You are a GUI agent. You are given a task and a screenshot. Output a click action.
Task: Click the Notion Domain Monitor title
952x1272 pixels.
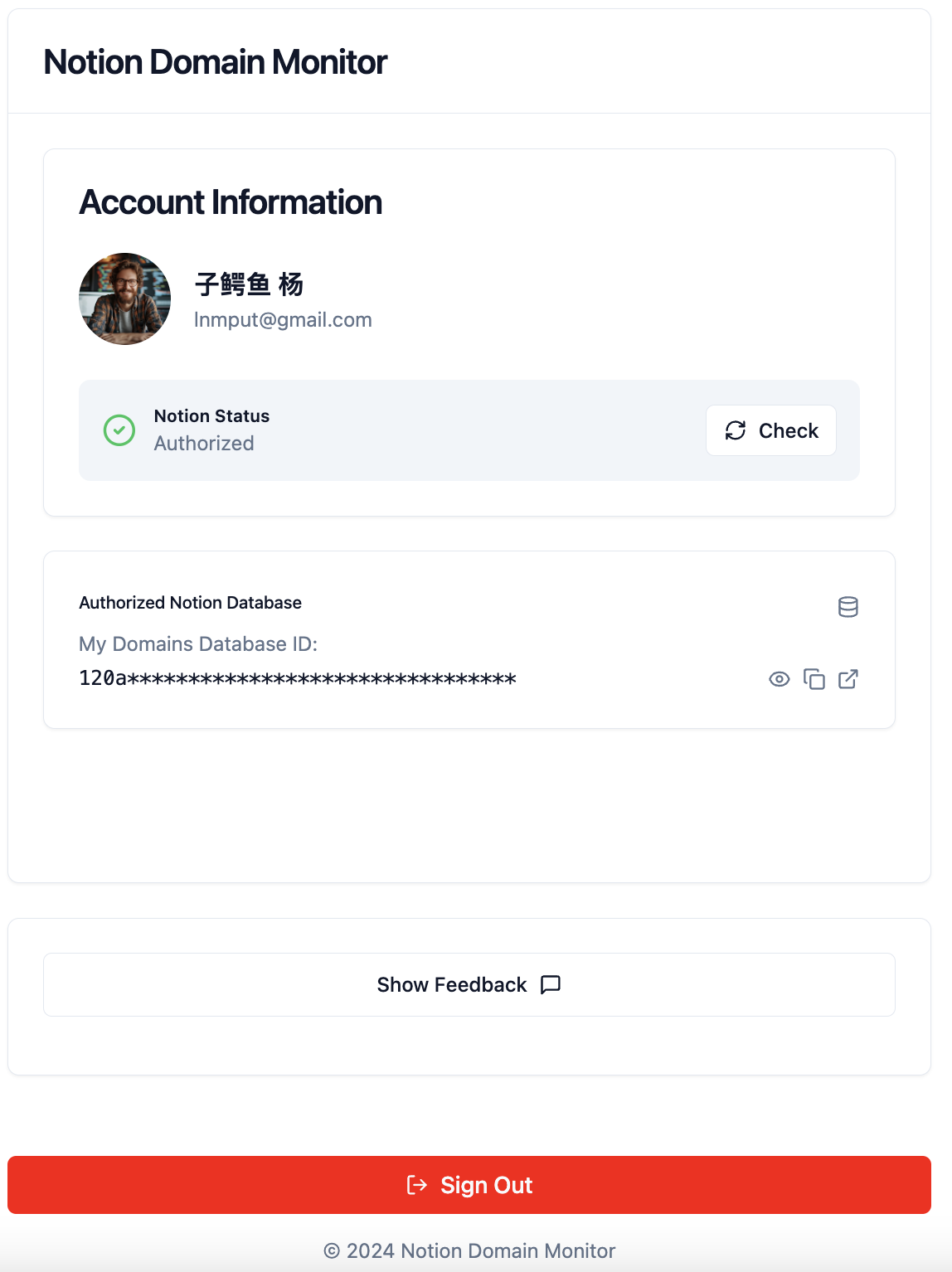216,62
